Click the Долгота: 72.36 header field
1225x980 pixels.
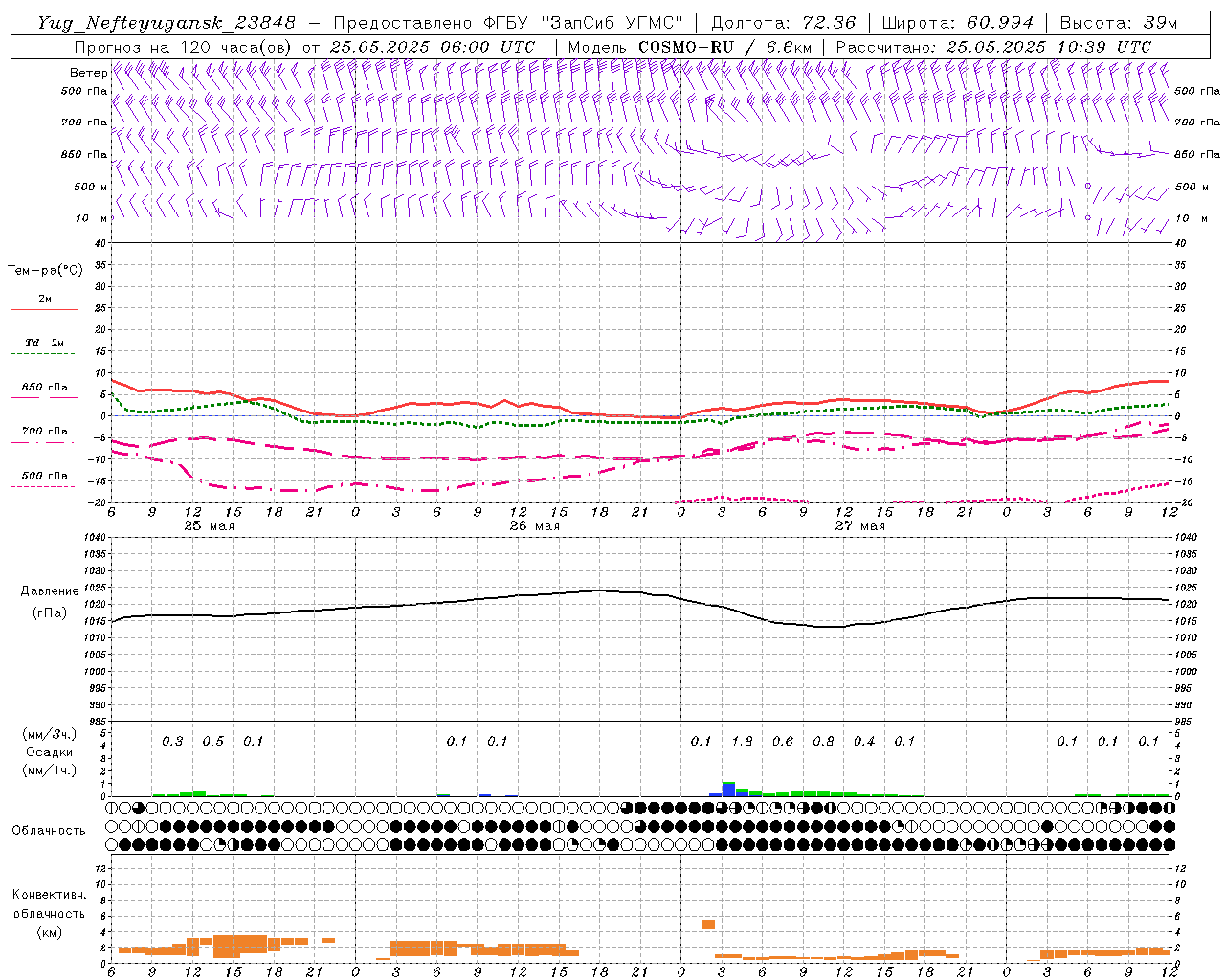[783, 23]
